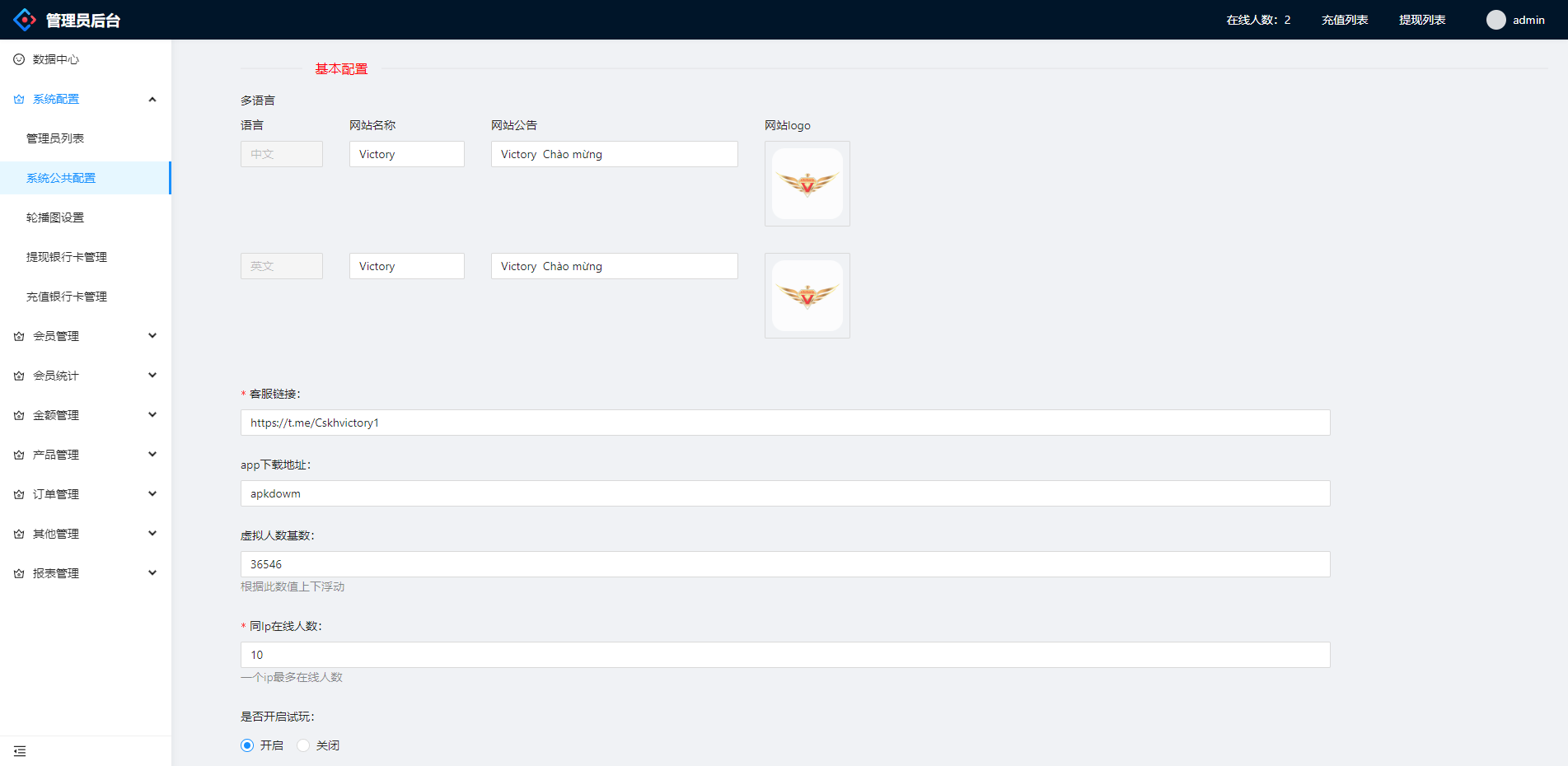Select the 关闭 trial play radio button
Viewport: 1568px width, 766px height.
303,745
